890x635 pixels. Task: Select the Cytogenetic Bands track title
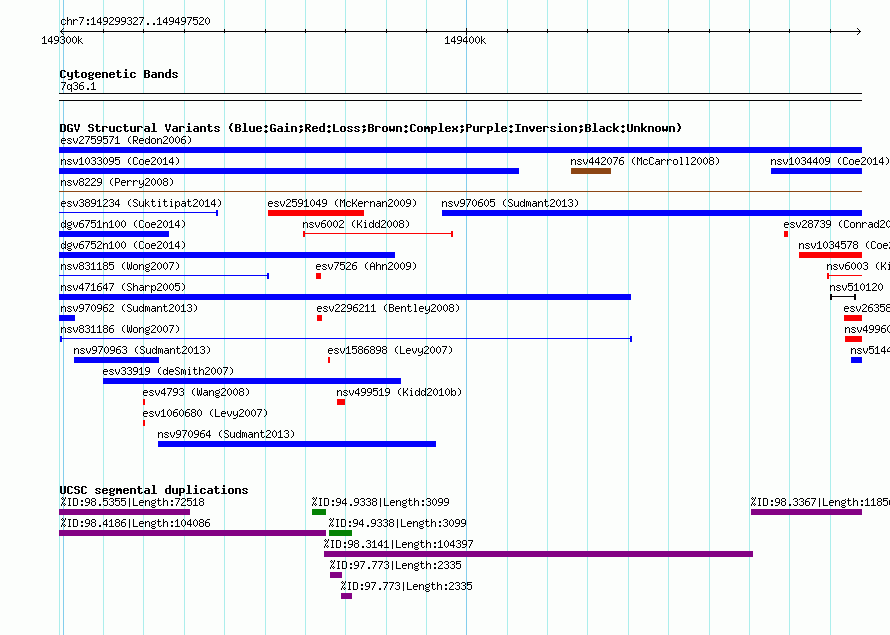click(119, 74)
